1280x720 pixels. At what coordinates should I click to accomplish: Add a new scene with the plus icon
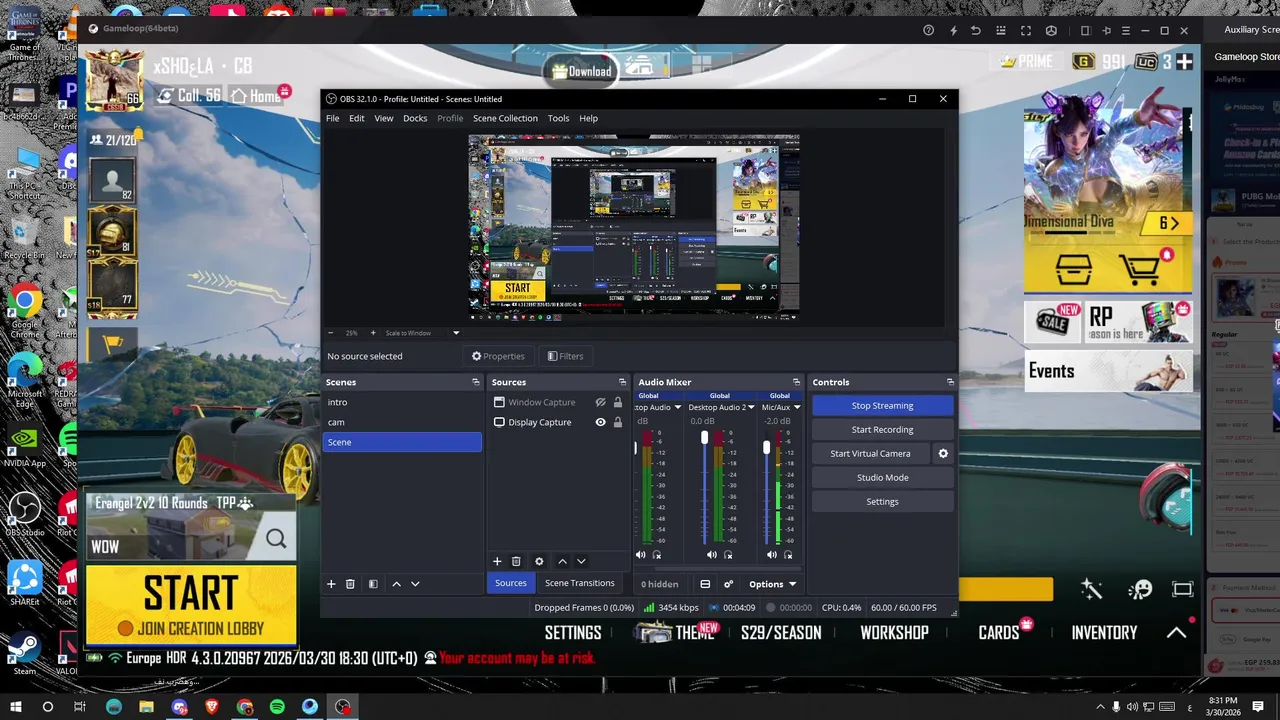coord(331,584)
